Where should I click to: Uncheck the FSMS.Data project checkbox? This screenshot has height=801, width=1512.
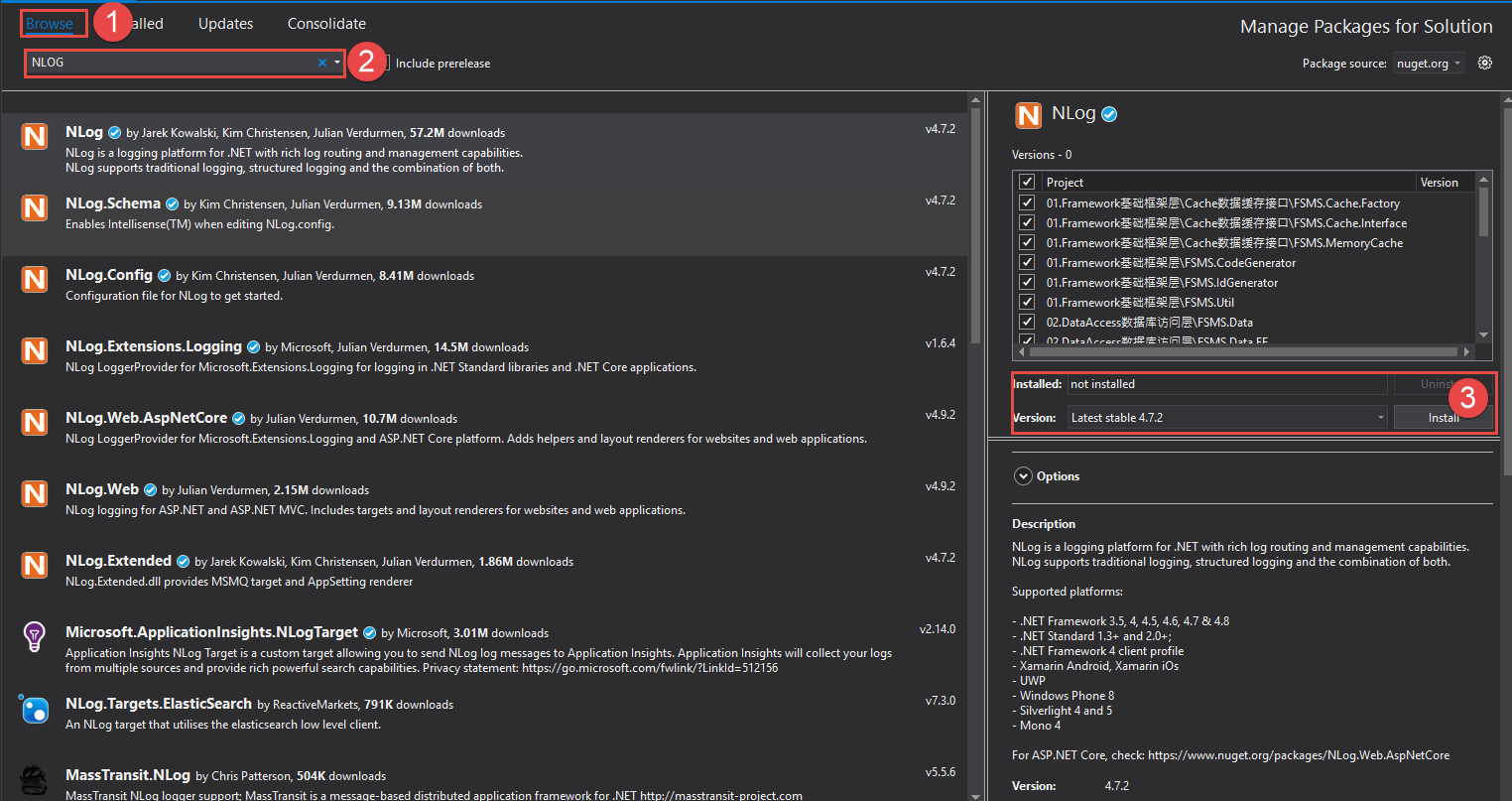1027,322
